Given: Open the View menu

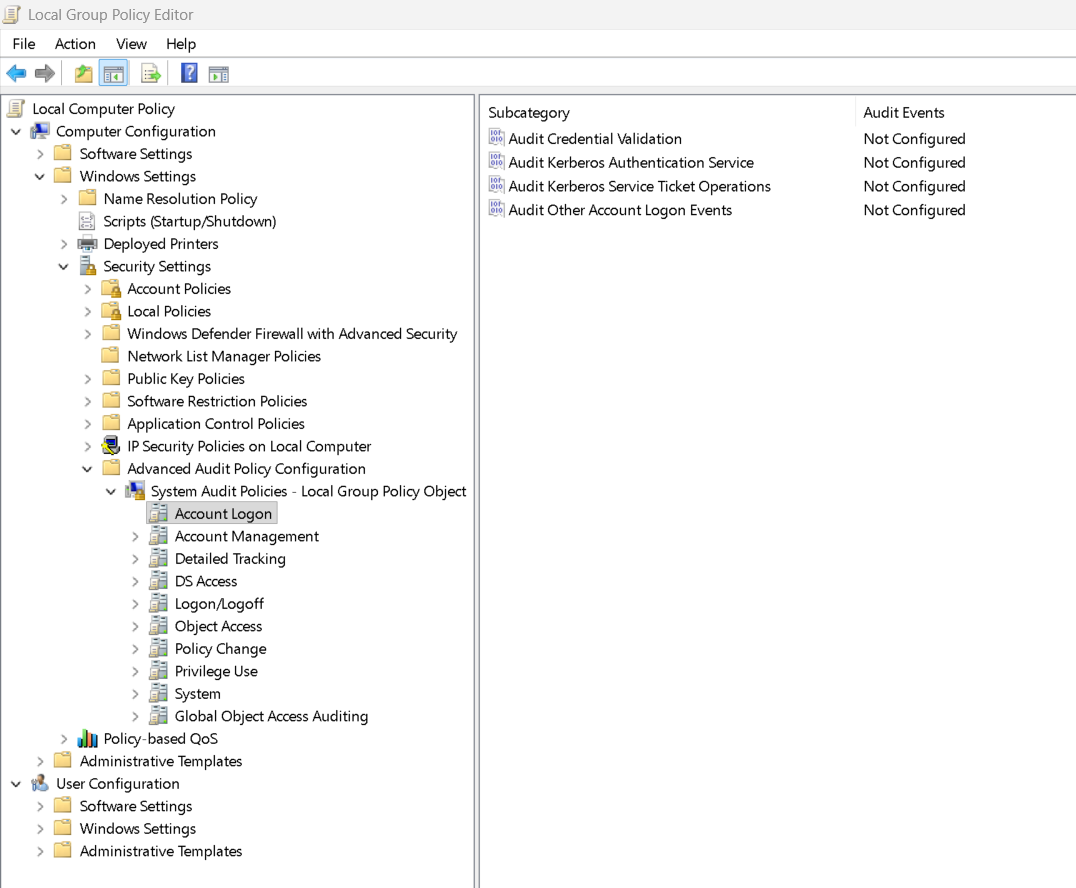Looking at the screenshot, I should pos(131,43).
